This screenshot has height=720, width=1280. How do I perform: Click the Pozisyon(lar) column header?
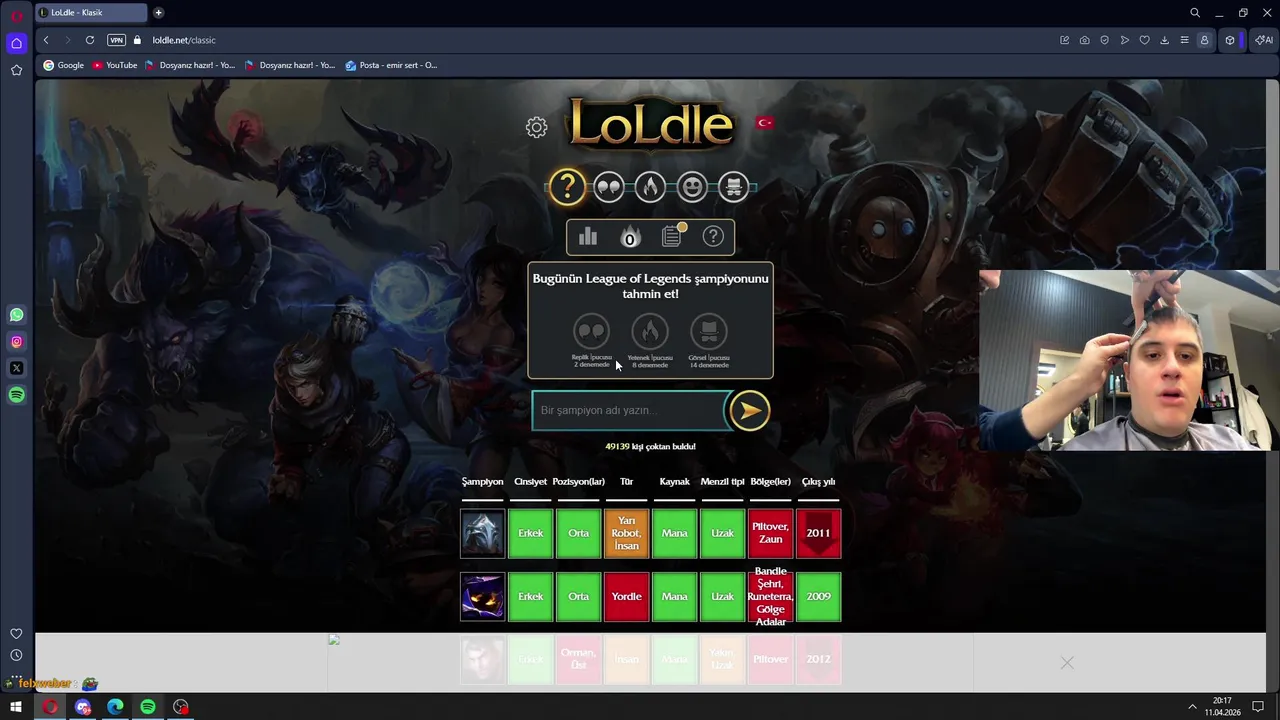click(578, 482)
